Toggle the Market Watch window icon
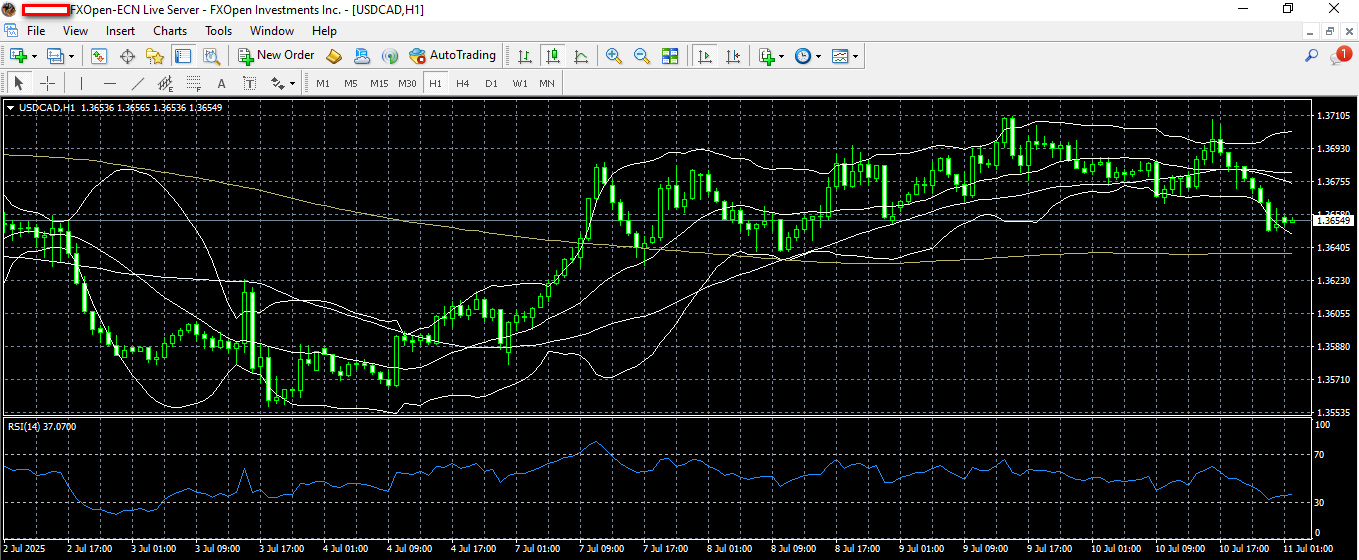The image size is (1359, 560). 98,56
